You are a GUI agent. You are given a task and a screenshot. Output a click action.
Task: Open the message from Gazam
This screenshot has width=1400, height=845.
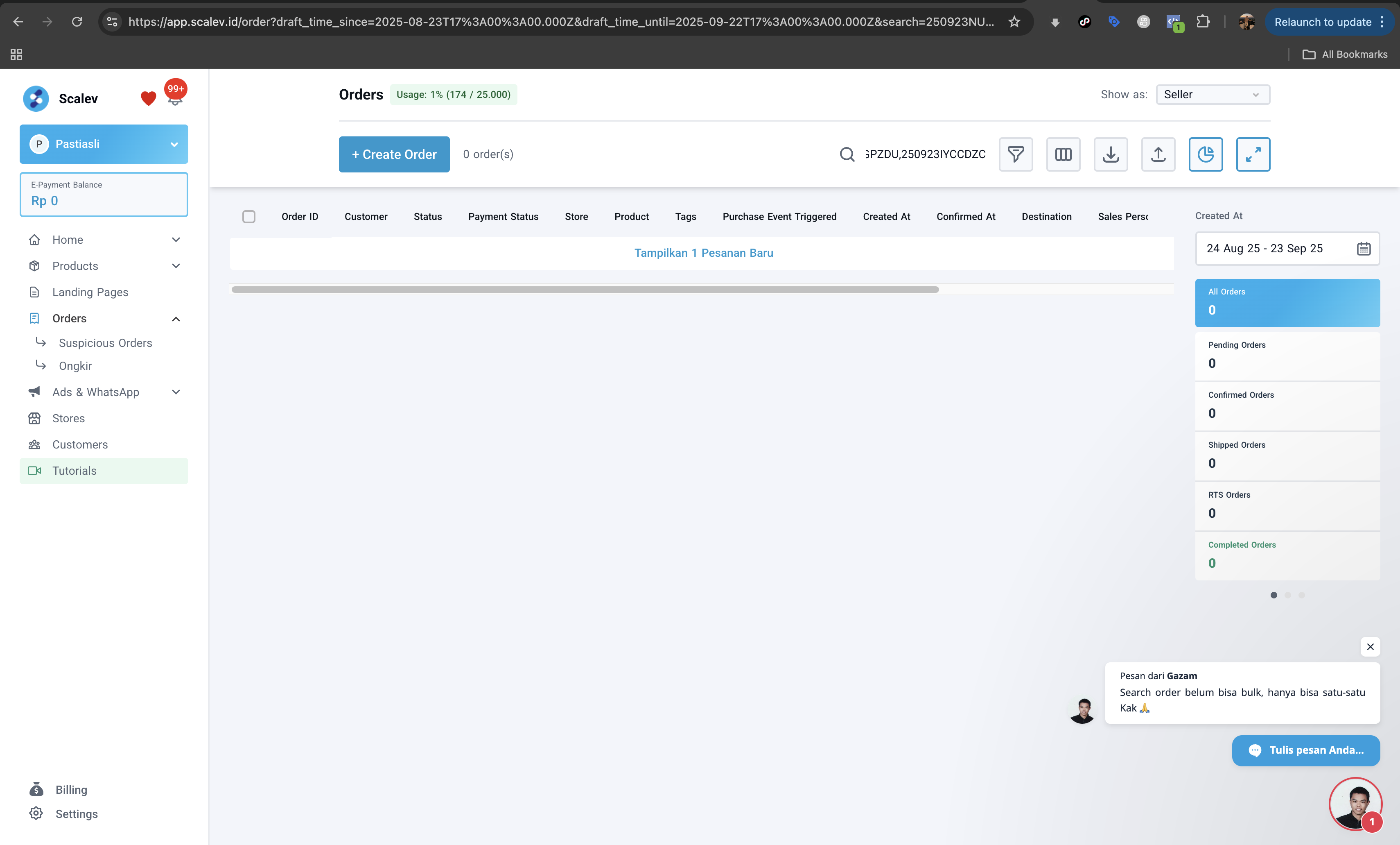1242,693
